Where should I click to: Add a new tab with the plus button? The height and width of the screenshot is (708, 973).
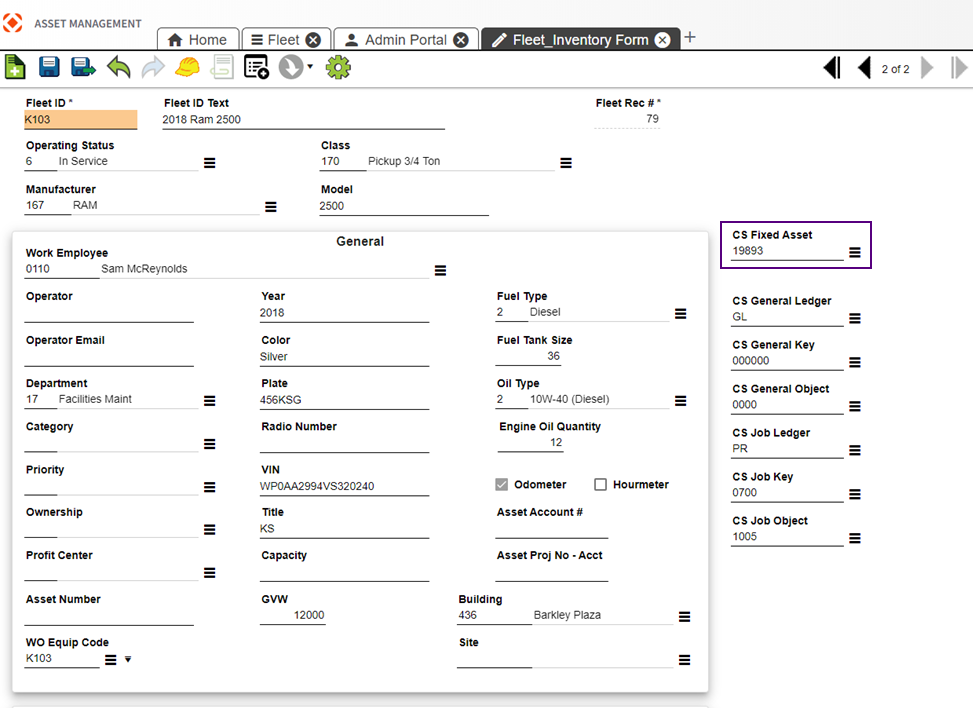[690, 37]
